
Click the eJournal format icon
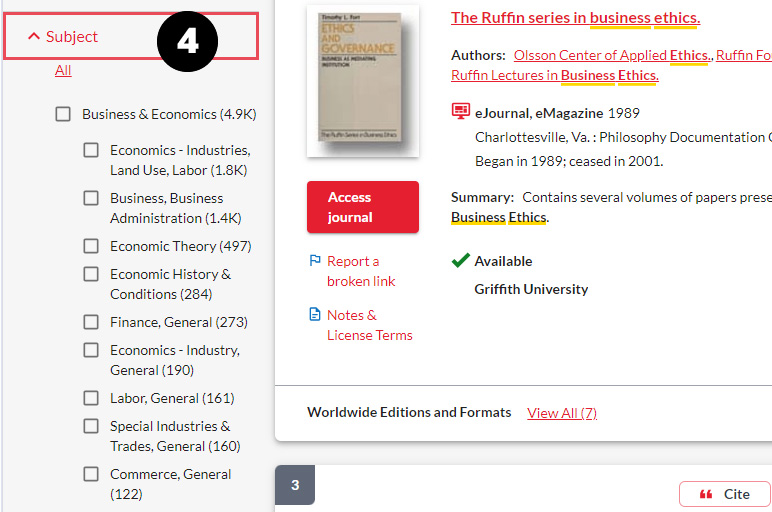click(460, 112)
